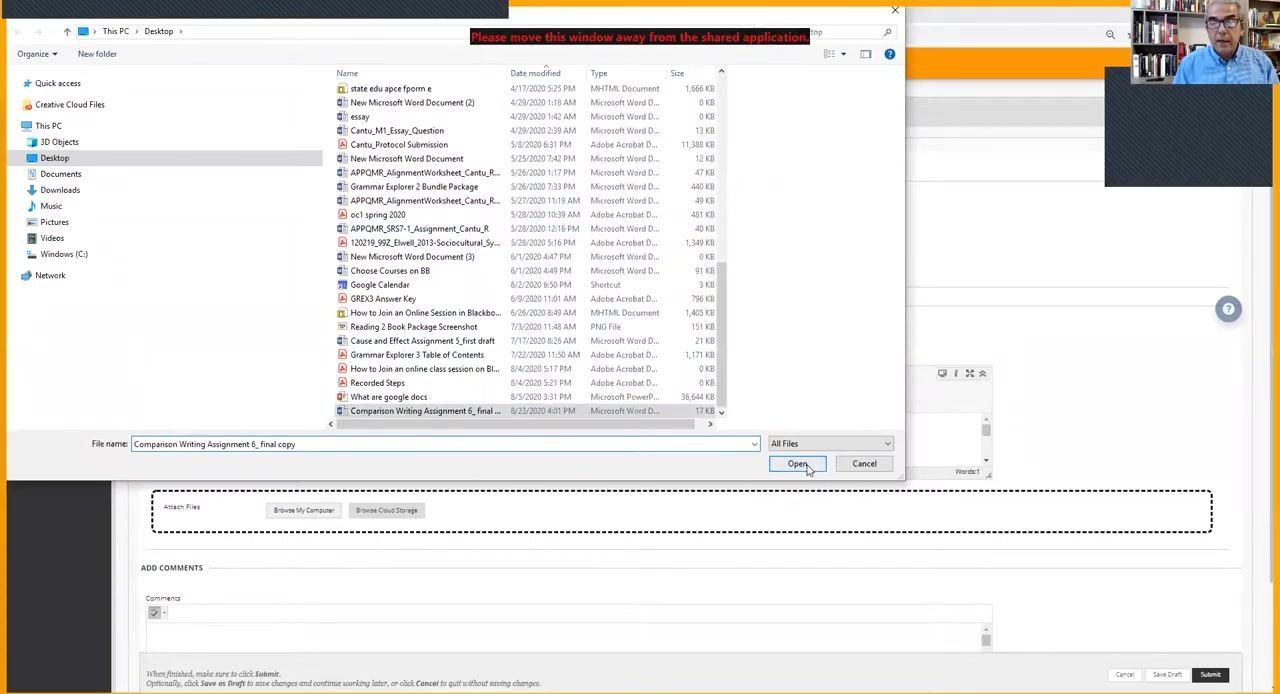Click This PC breadcrumb in the address bar
The height and width of the screenshot is (694, 1280).
[x=115, y=32]
